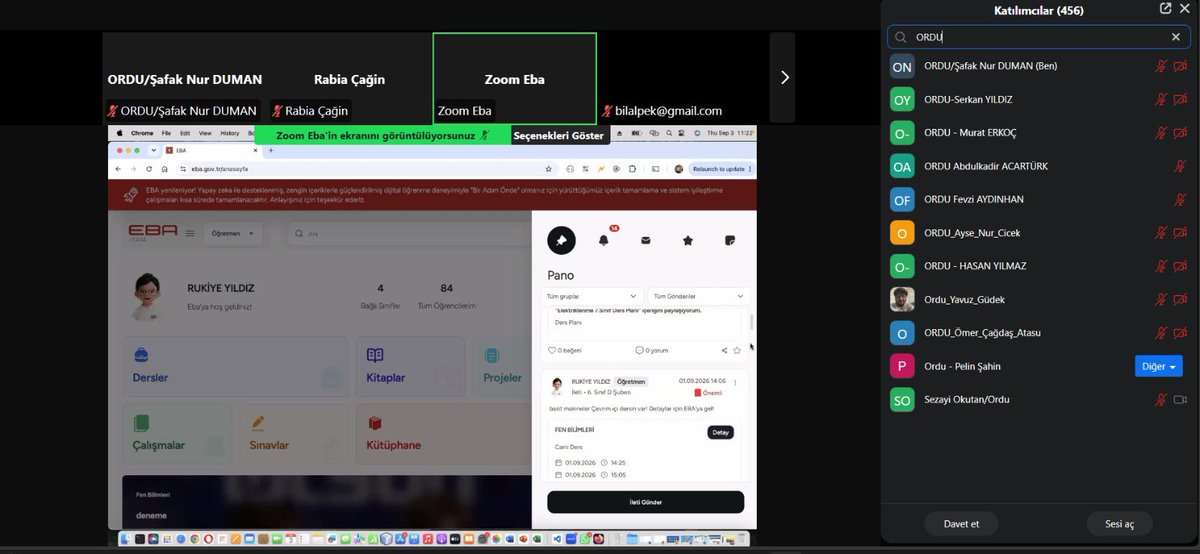Open the History menu in macOS menu bar
The height and width of the screenshot is (554, 1200).
click(x=230, y=133)
